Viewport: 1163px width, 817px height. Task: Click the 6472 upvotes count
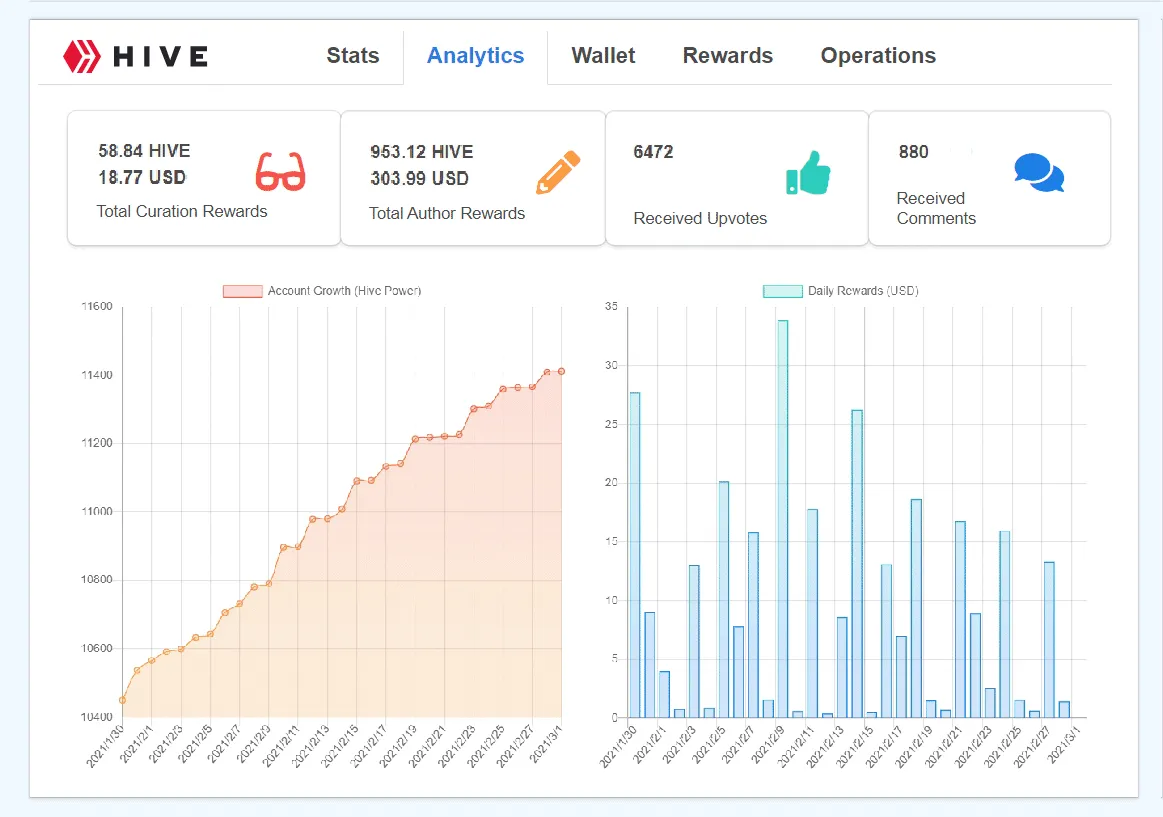[653, 152]
